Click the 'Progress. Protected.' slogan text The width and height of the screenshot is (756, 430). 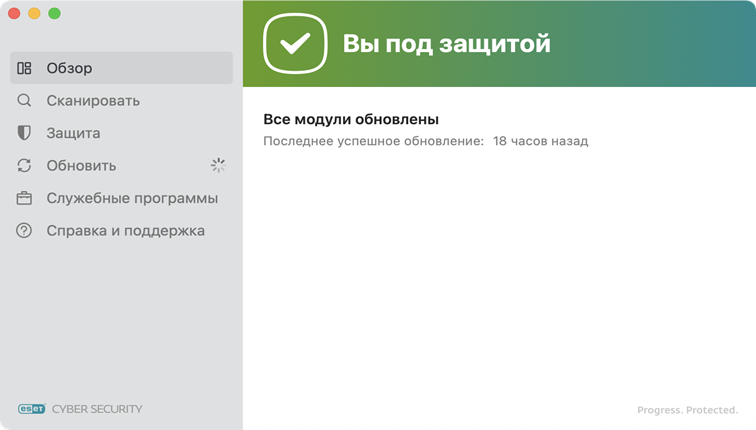tap(688, 410)
